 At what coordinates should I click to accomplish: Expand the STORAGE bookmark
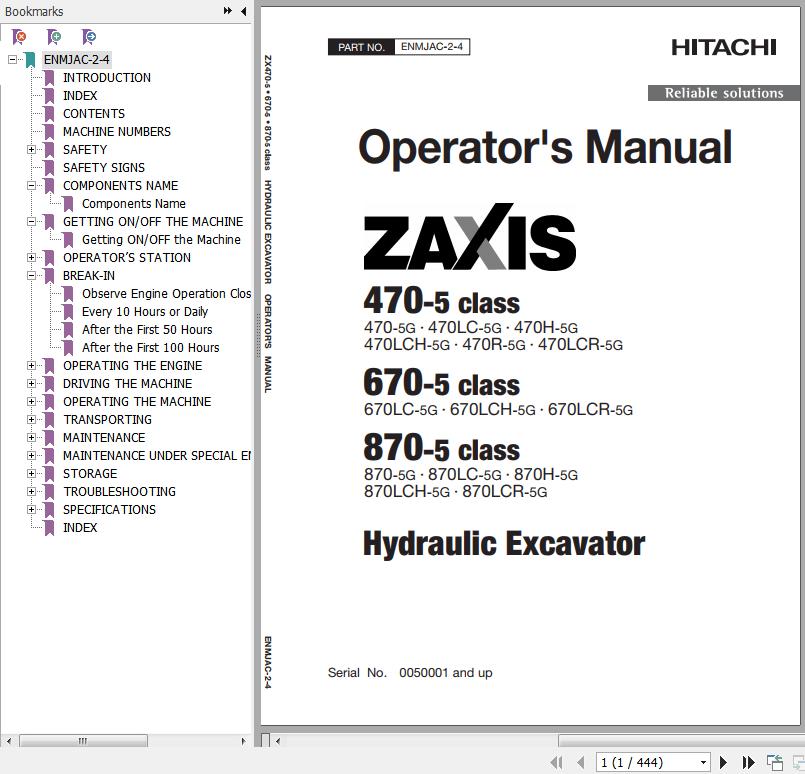[x=31, y=474]
